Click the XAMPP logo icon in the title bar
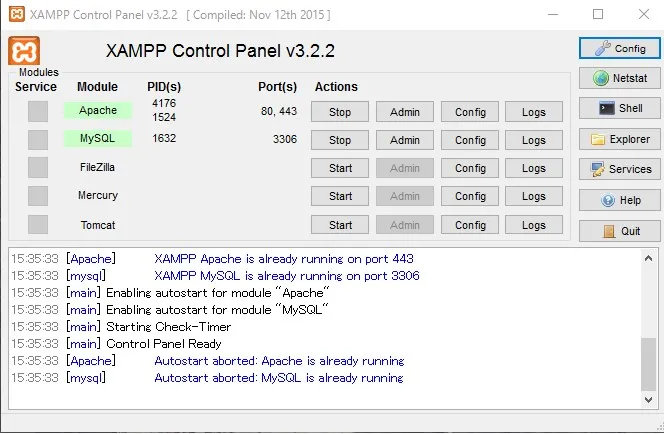Screen dimensions: 664x434 14,15
